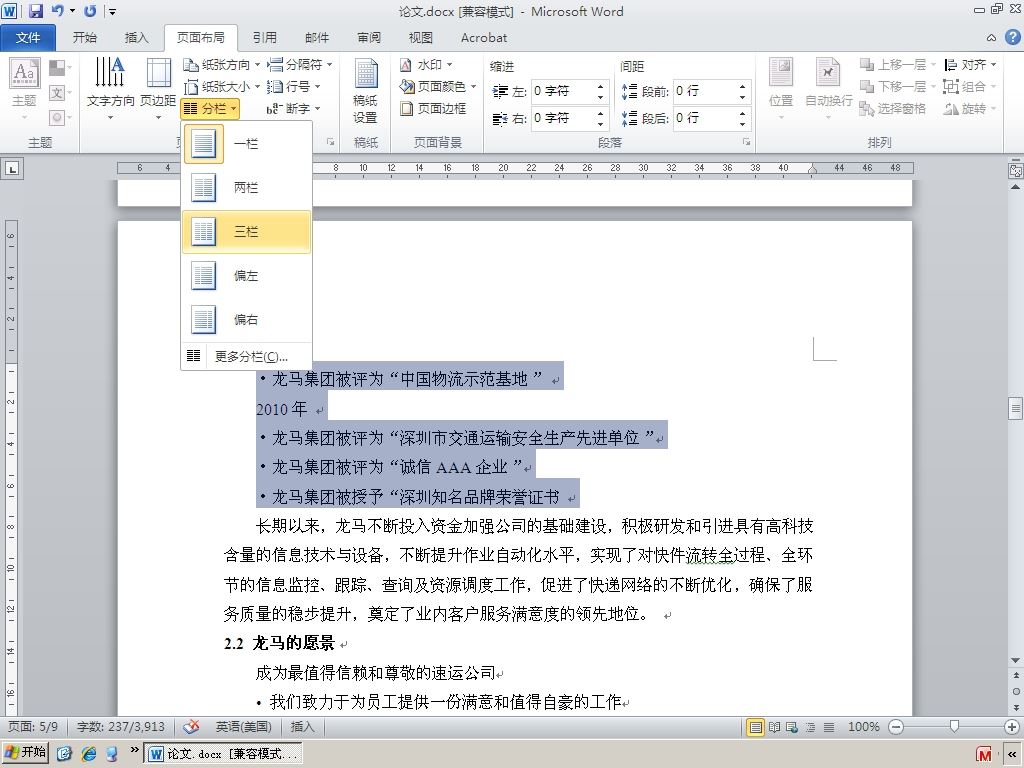The height and width of the screenshot is (768, 1024).
Task: Click the page count 页面: 5/9 status
Action: pyautogui.click(x=32, y=727)
